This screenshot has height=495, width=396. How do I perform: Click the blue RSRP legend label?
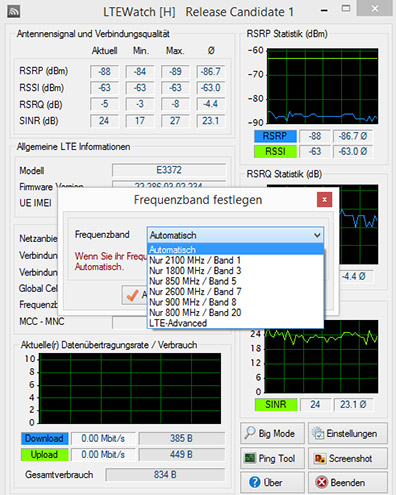(x=275, y=136)
